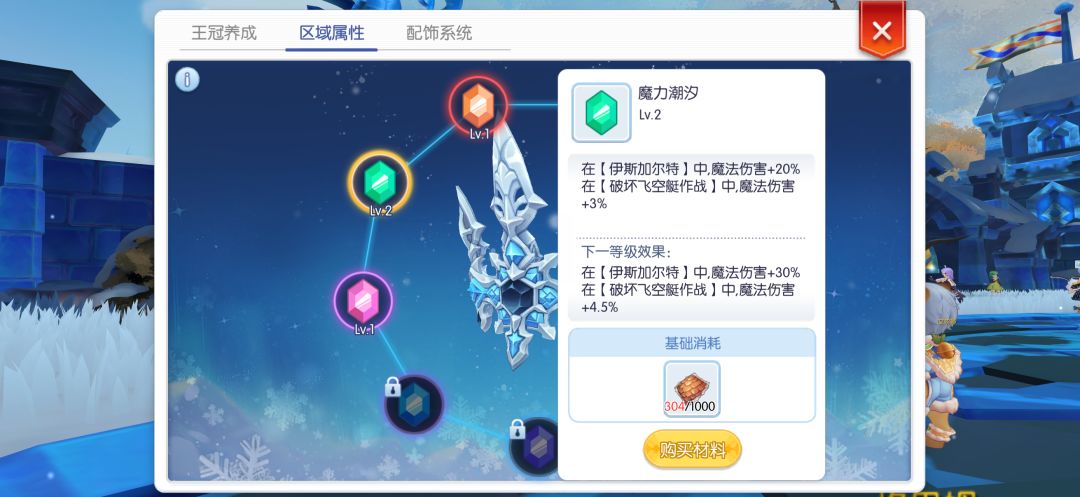
Task: Tap the locked blue gem node
Action: pos(413,405)
